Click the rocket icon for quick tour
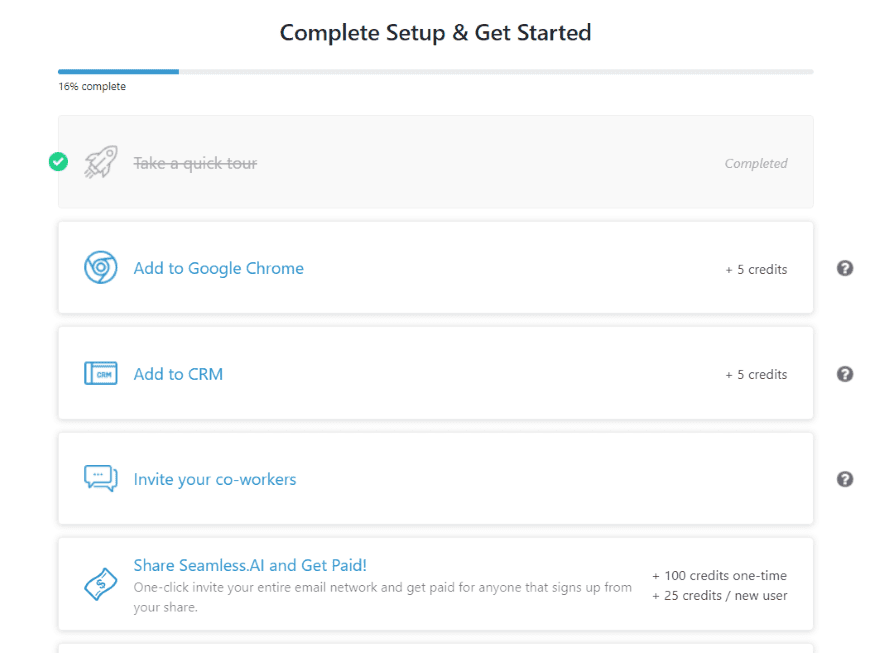880x653 pixels. click(101, 162)
